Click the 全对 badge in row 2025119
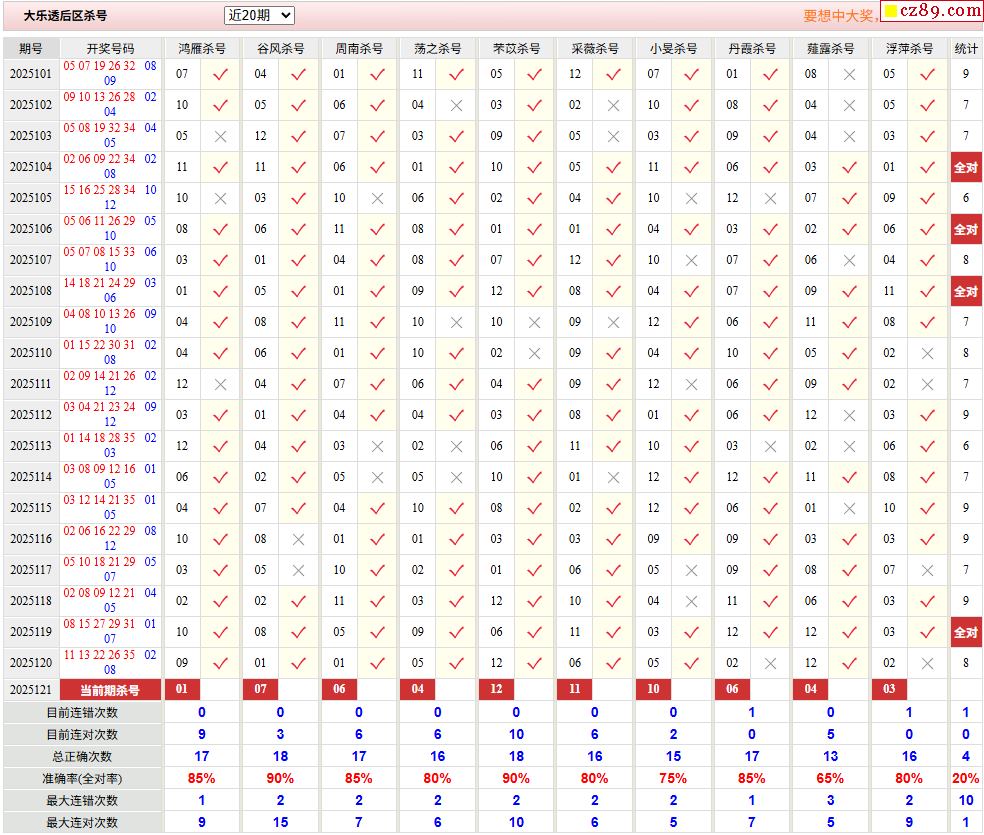 965,632
